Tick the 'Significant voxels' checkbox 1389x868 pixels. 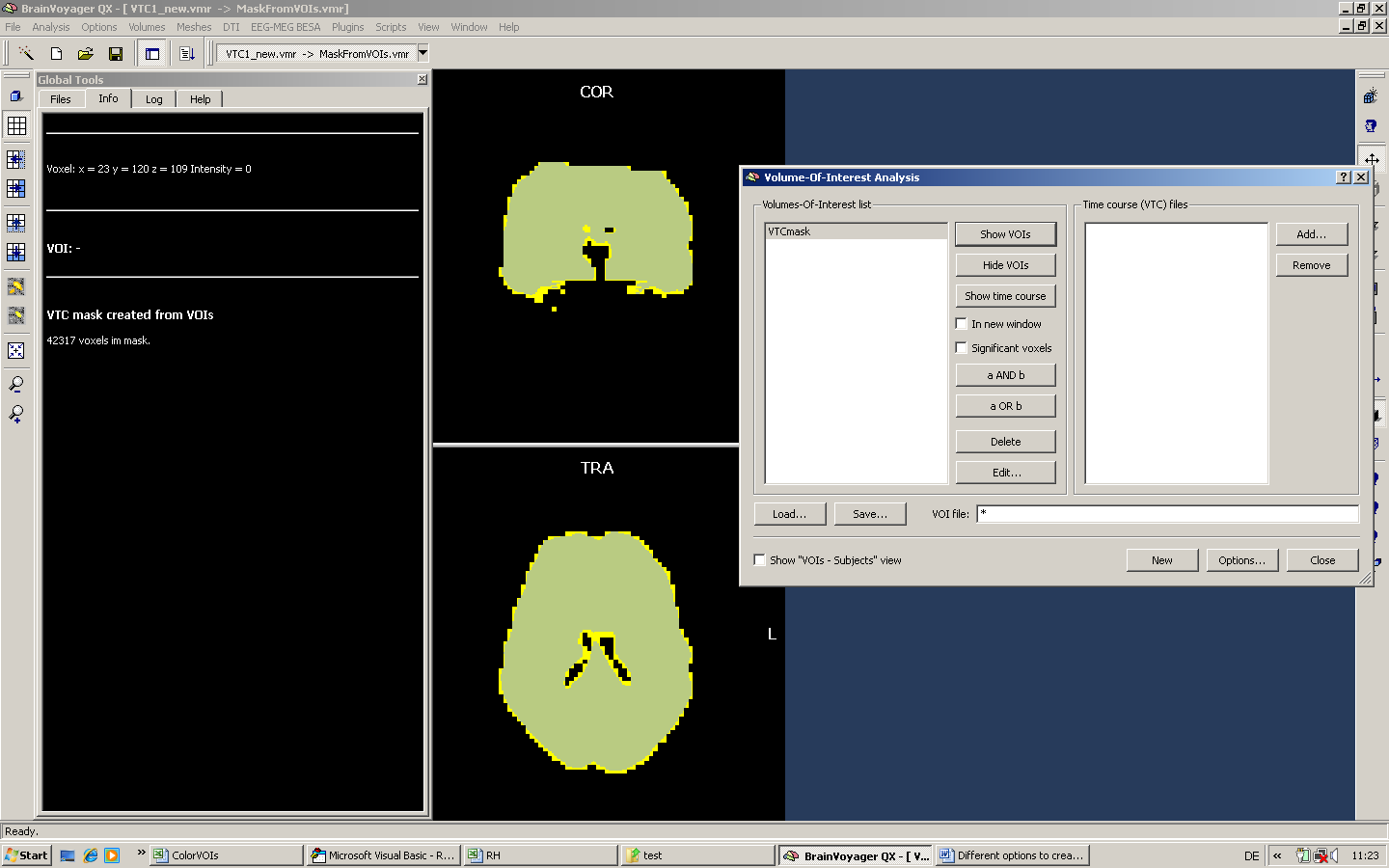[961, 348]
